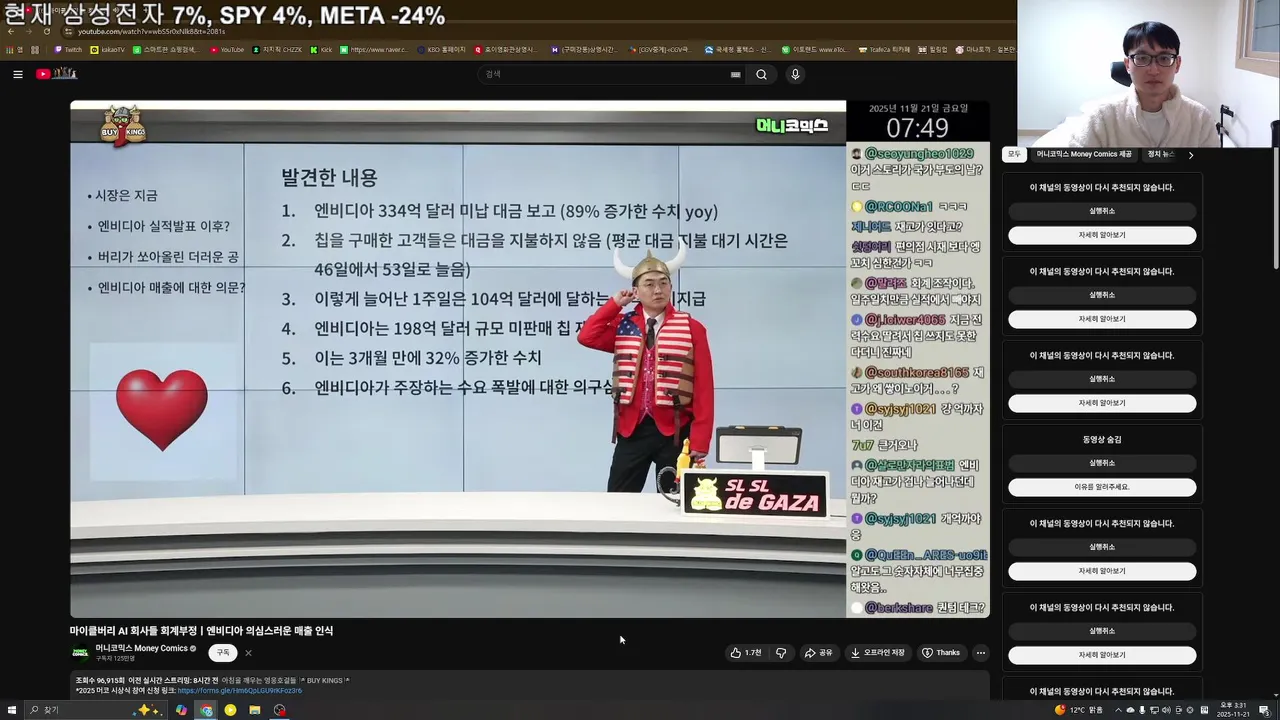The height and width of the screenshot is (720, 1280).
Task: Open the three-dot more actions menu
Action: tap(980, 653)
